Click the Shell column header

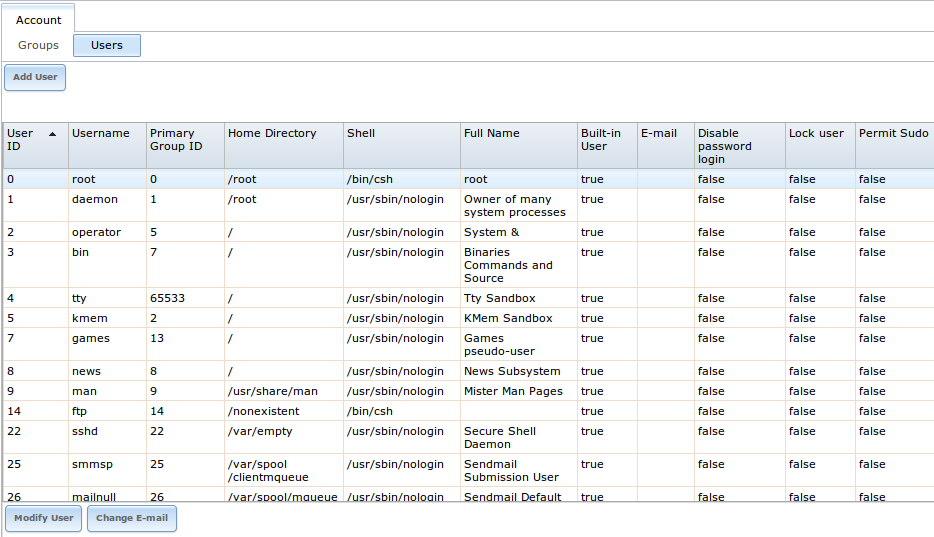(x=361, y=134)
